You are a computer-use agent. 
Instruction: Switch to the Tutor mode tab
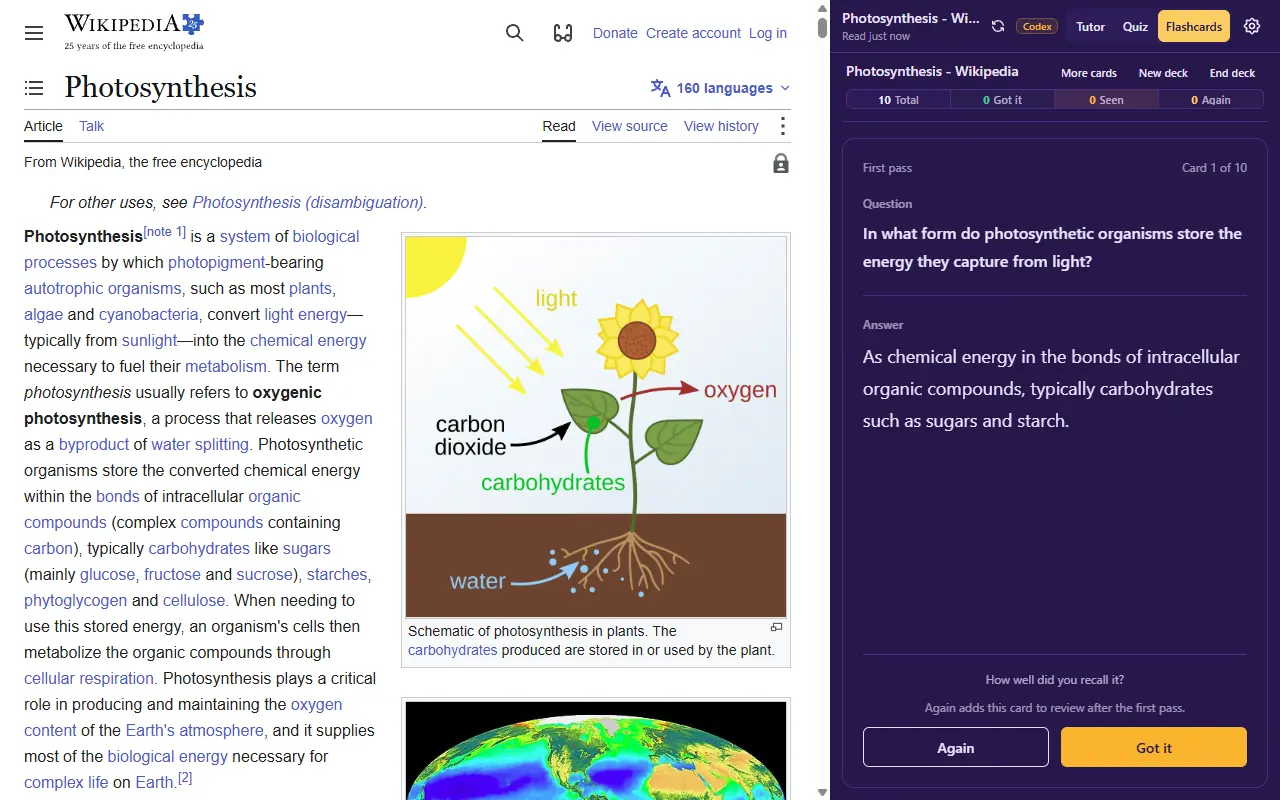pyautogui.click(x=1091, y=27)
